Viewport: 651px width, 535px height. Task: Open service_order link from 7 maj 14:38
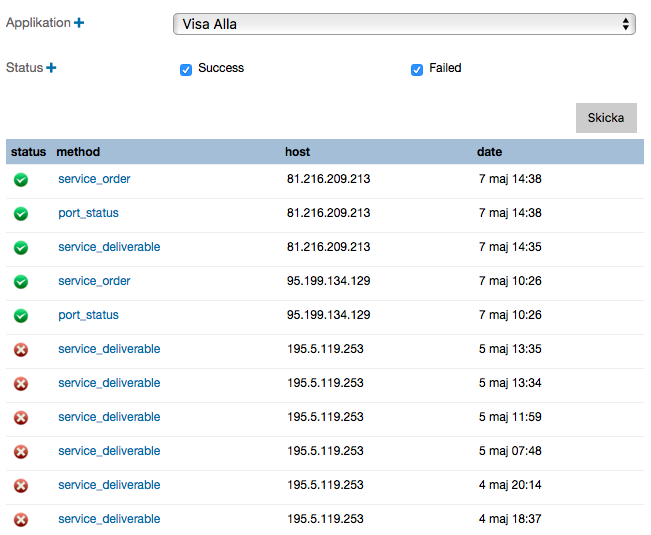(94, 179)
